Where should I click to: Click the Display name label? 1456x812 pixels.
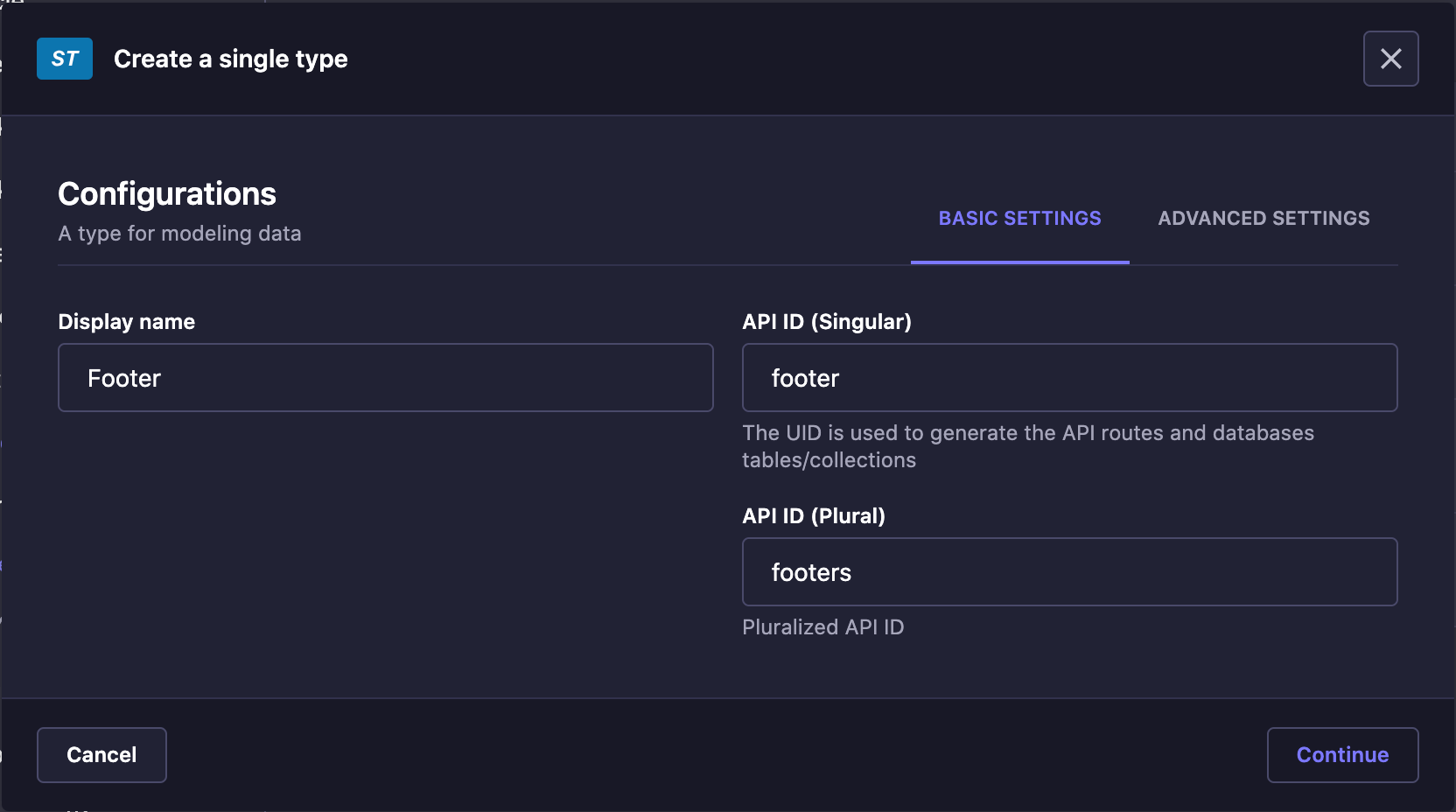tap(126, 322)
